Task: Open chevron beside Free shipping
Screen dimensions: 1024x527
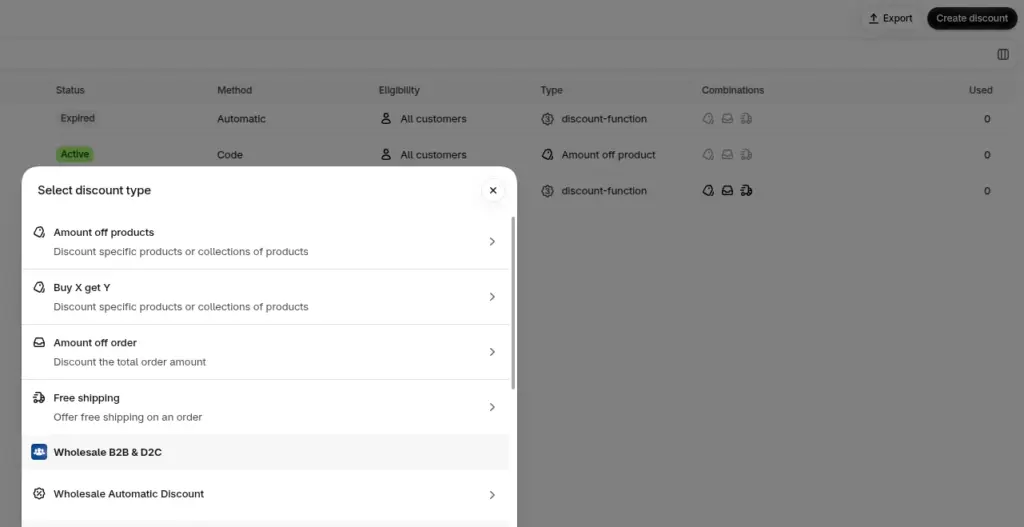Action: [492, 407]
